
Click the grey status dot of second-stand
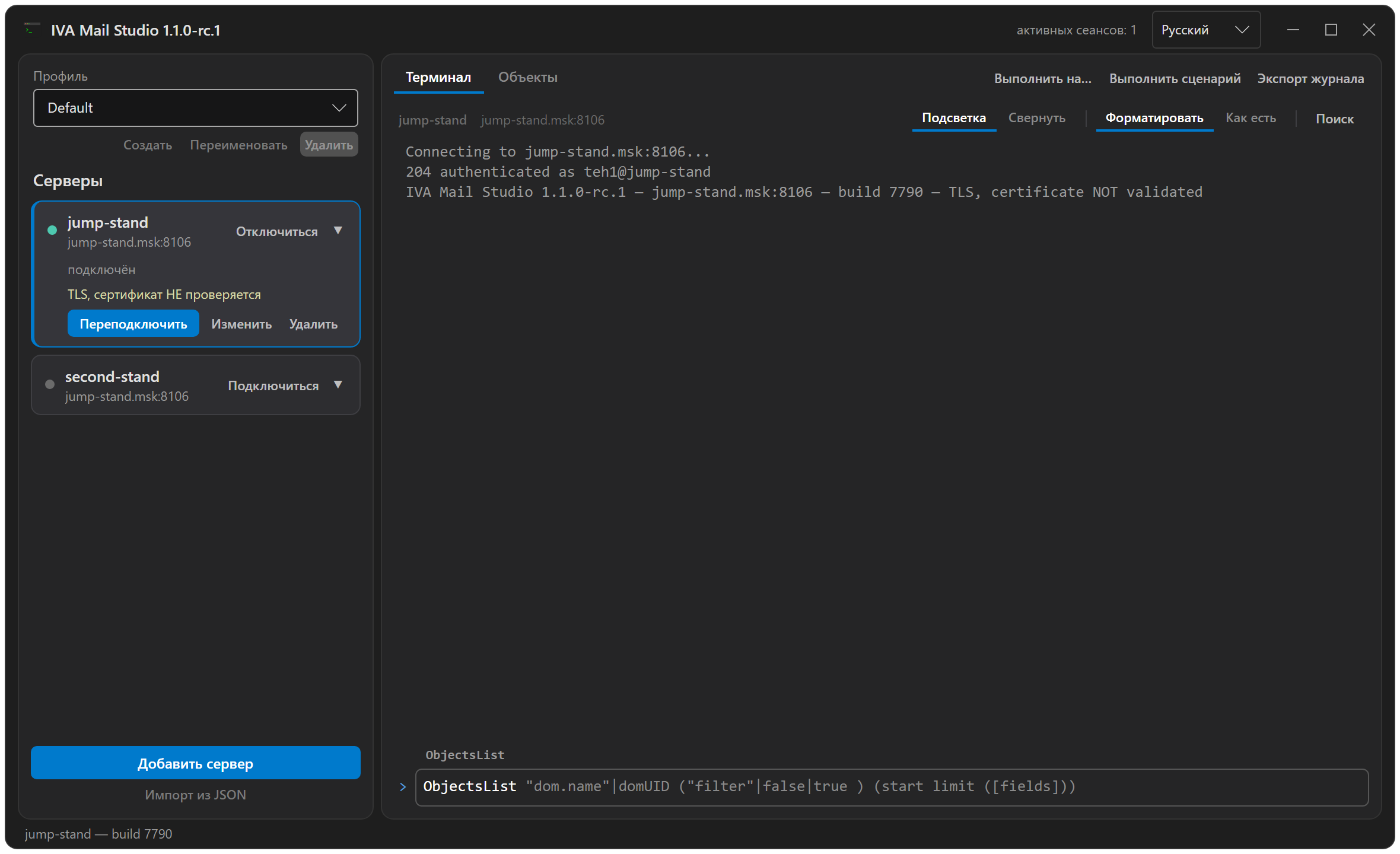50,384
